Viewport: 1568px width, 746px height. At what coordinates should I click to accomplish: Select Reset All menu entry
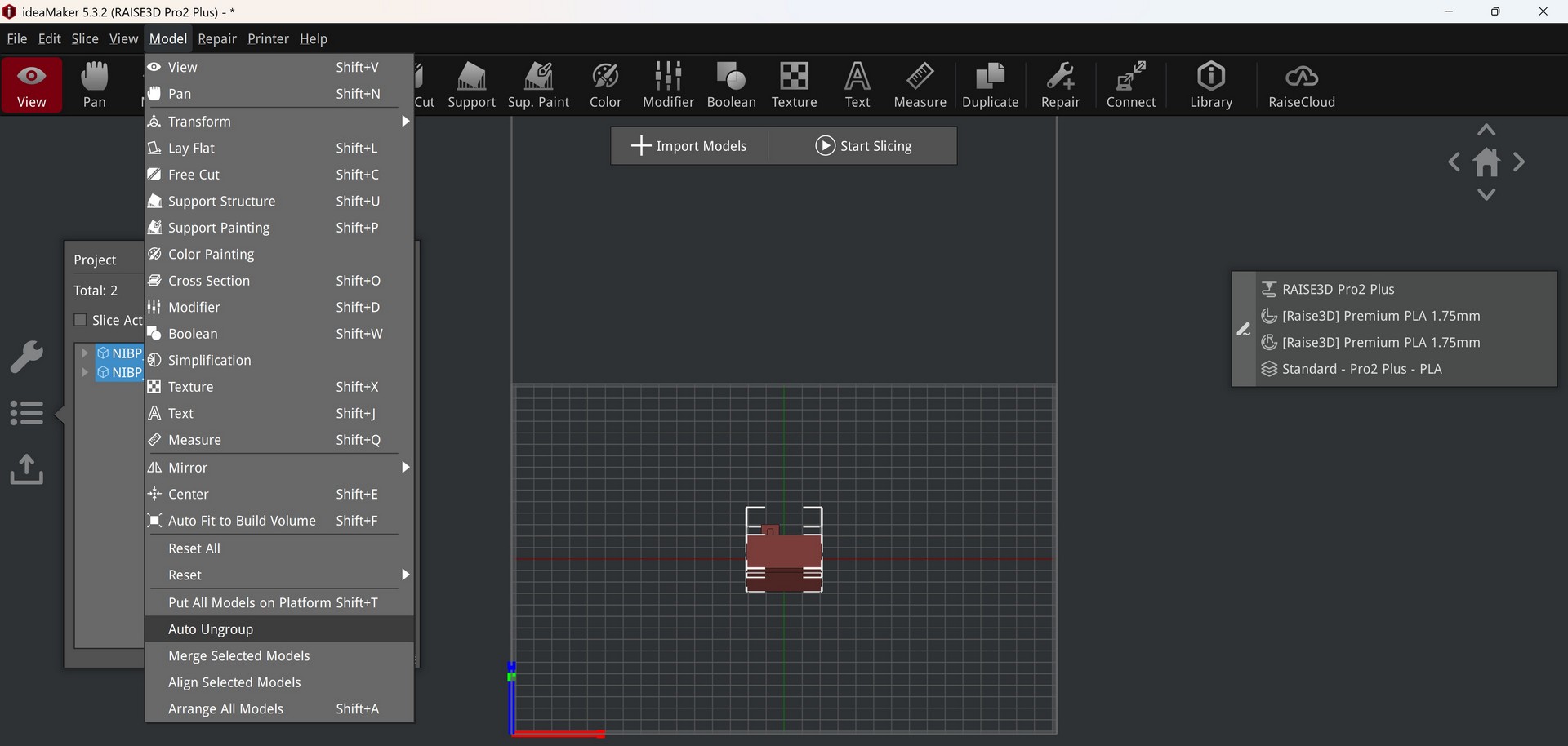coord(279,548)
